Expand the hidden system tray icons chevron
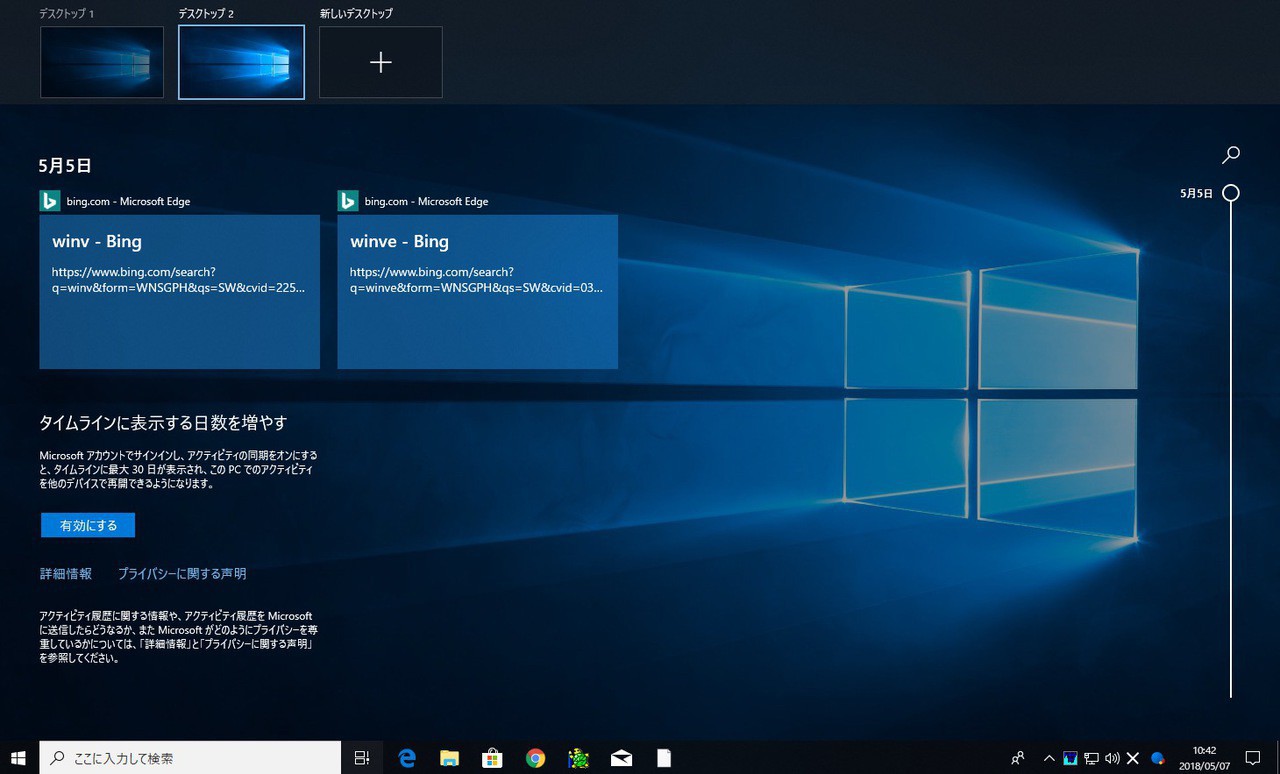 click(1049, 758)
